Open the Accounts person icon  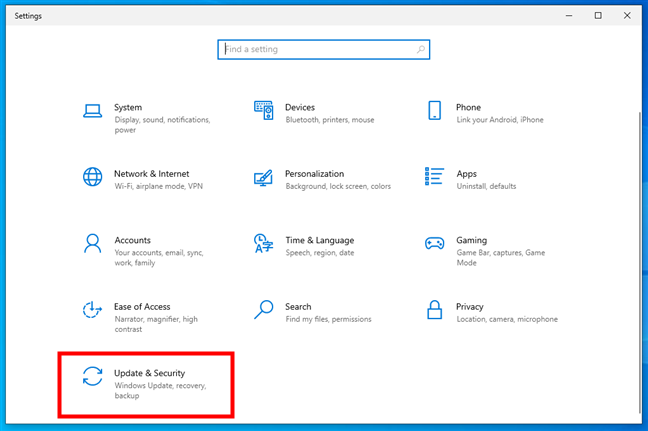click(x=93, y=243)
